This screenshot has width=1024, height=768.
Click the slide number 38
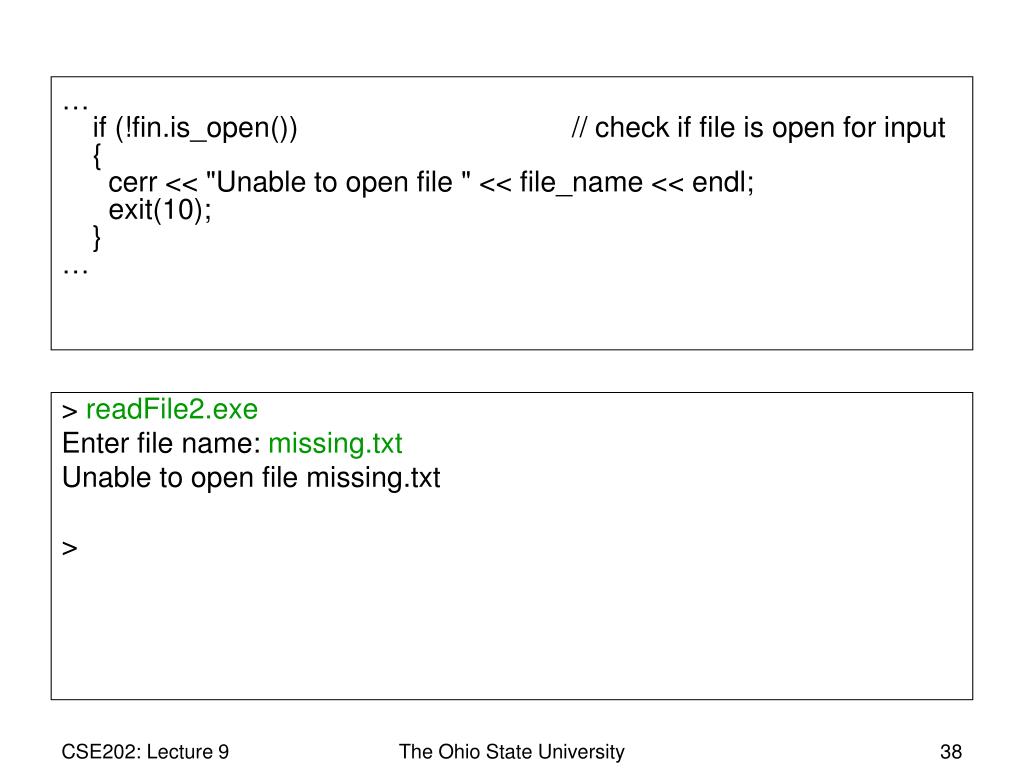(951, 752)
